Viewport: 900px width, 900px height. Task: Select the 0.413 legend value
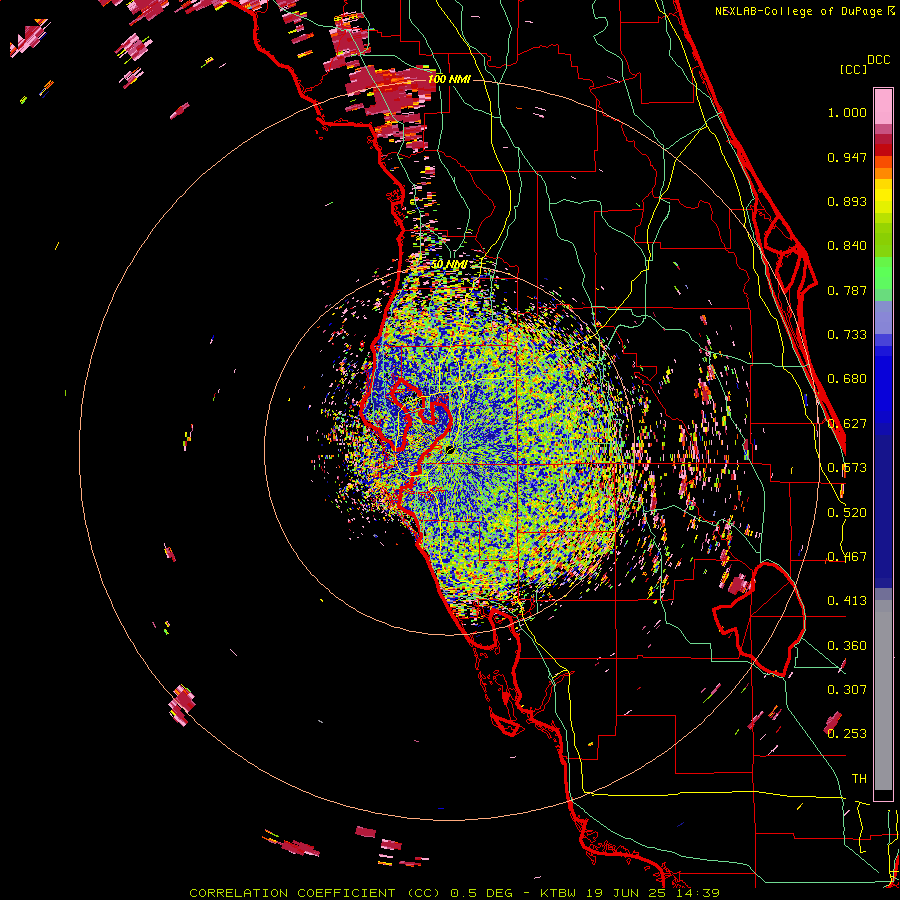pyautogui.click(x=847, y=601)
